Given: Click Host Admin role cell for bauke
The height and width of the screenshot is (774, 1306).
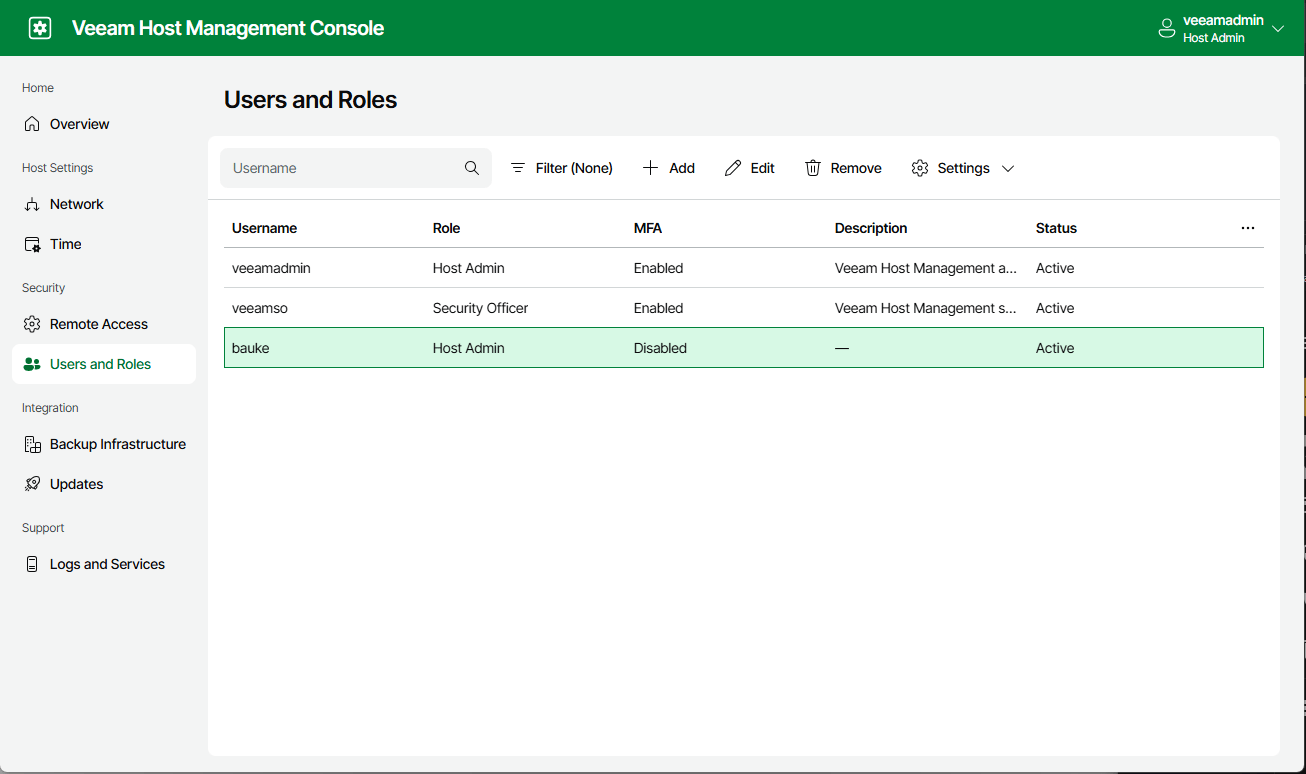Looking at the screenshot, I should (x=469, y=348).
